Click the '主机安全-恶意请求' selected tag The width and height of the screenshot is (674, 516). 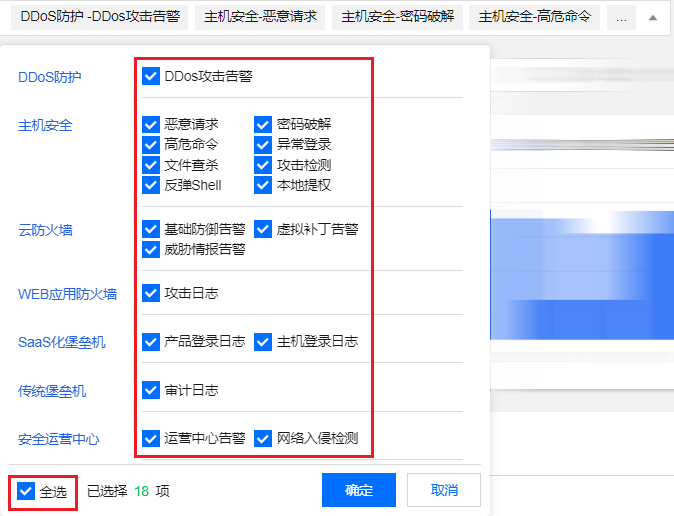[260, 17]
